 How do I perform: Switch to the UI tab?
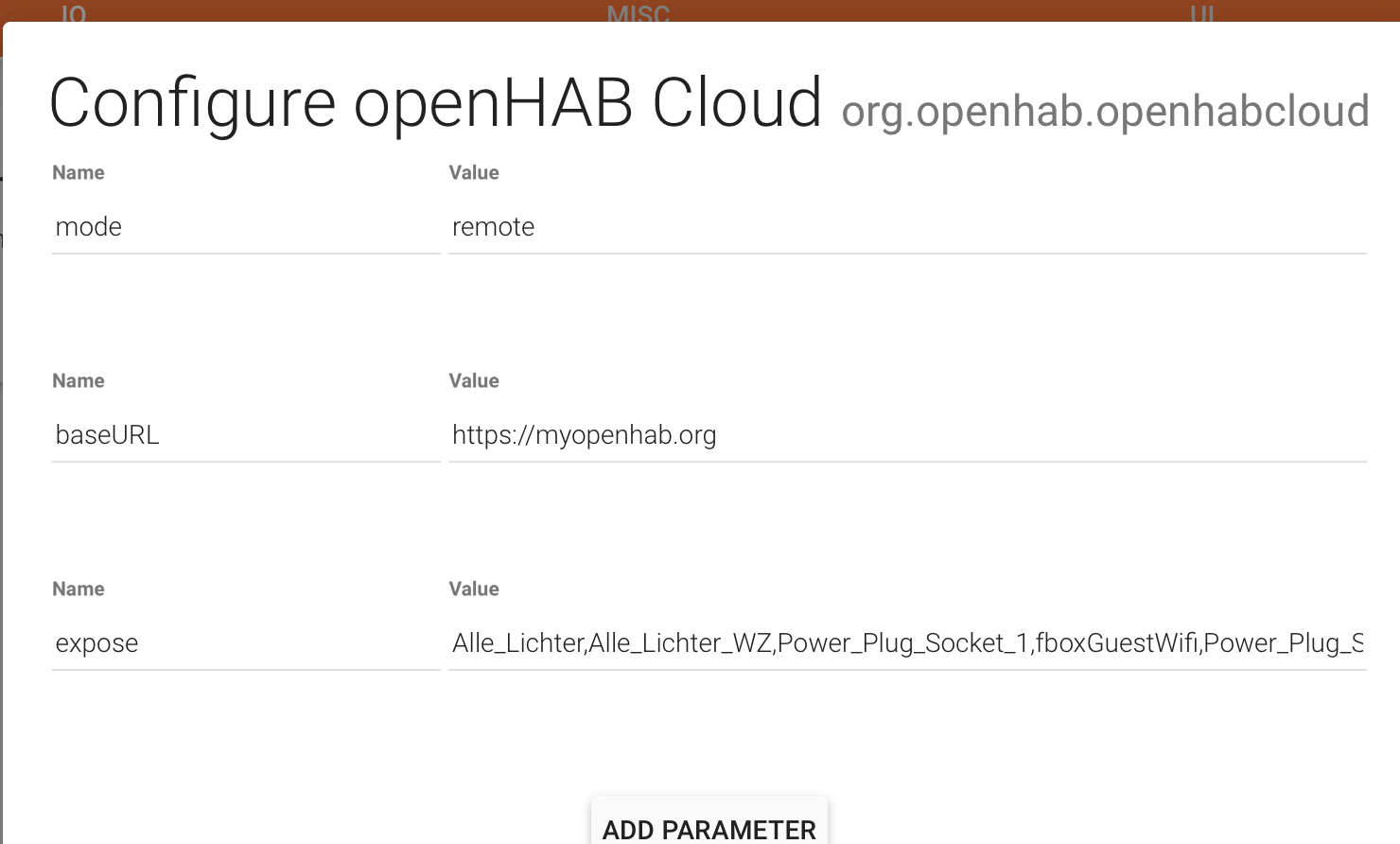click(x=1202, y=13)
